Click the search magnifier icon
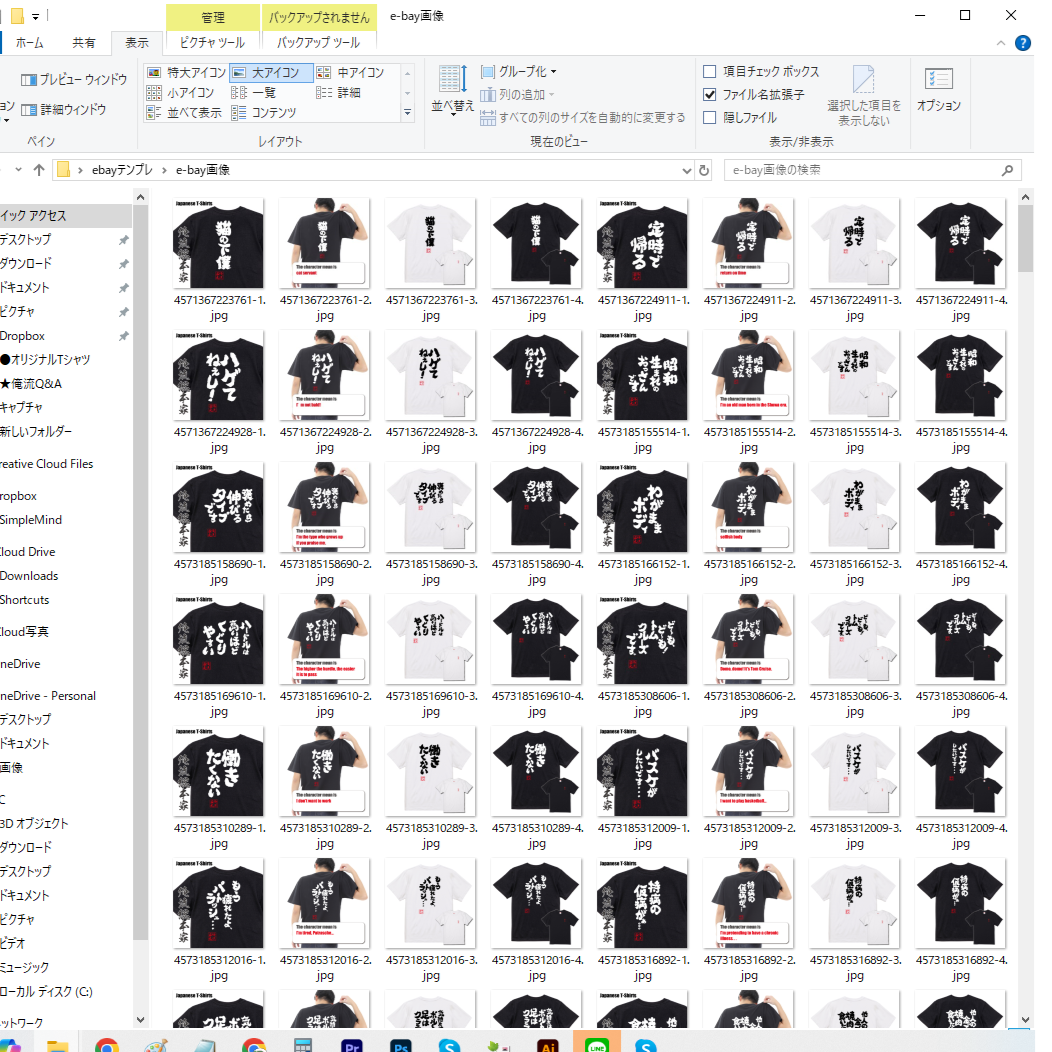 (1007, 170)
